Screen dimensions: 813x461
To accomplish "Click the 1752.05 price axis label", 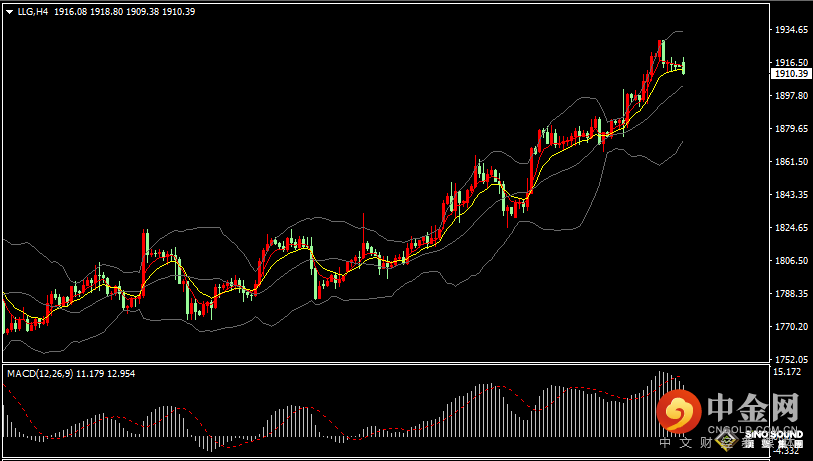I will pyautogui.click(x=791, y=359).
